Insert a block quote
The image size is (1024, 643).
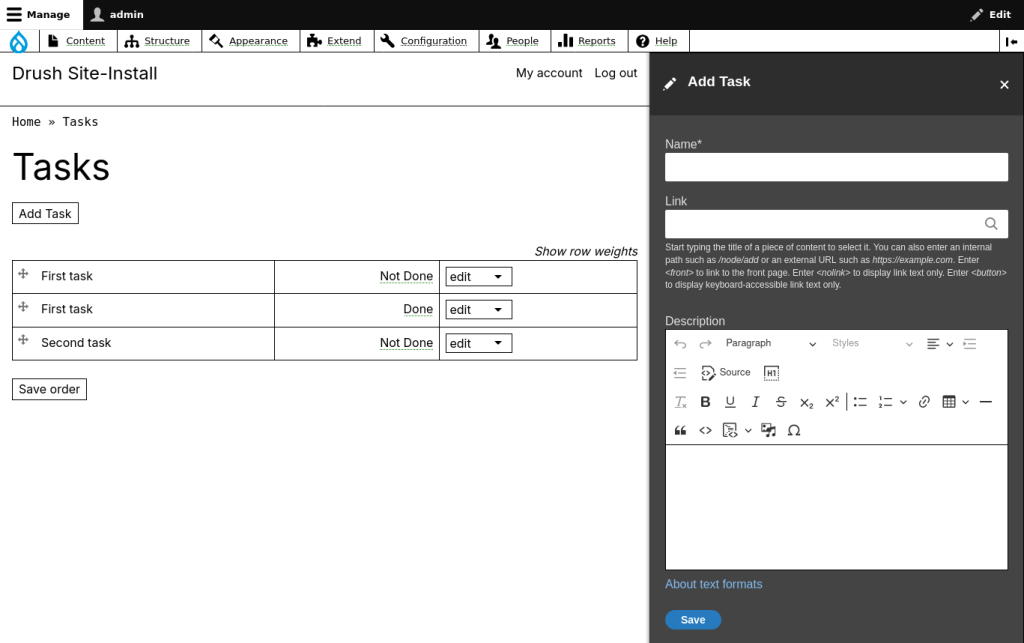680,431
